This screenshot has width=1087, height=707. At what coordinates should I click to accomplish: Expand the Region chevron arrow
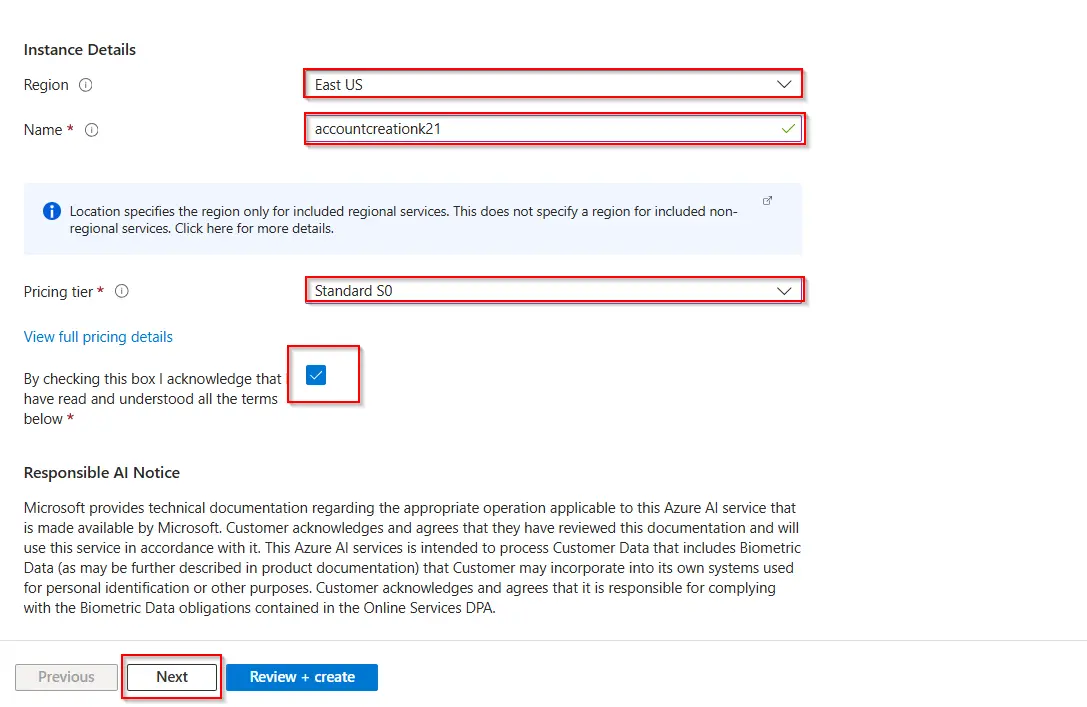point(784,85)
